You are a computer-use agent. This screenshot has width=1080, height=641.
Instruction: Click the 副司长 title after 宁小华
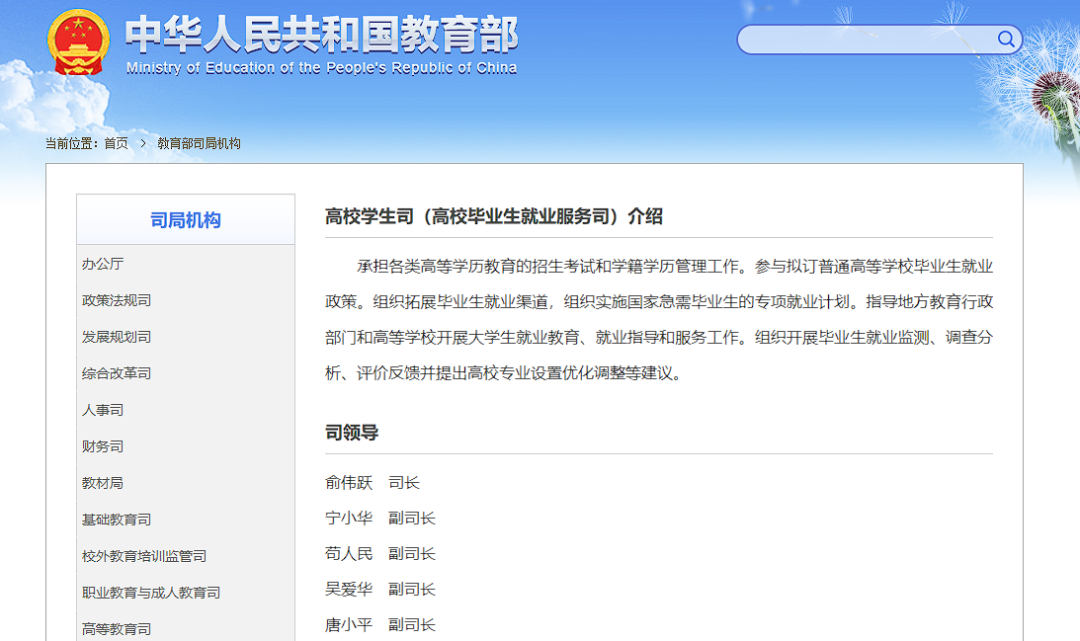412,518
